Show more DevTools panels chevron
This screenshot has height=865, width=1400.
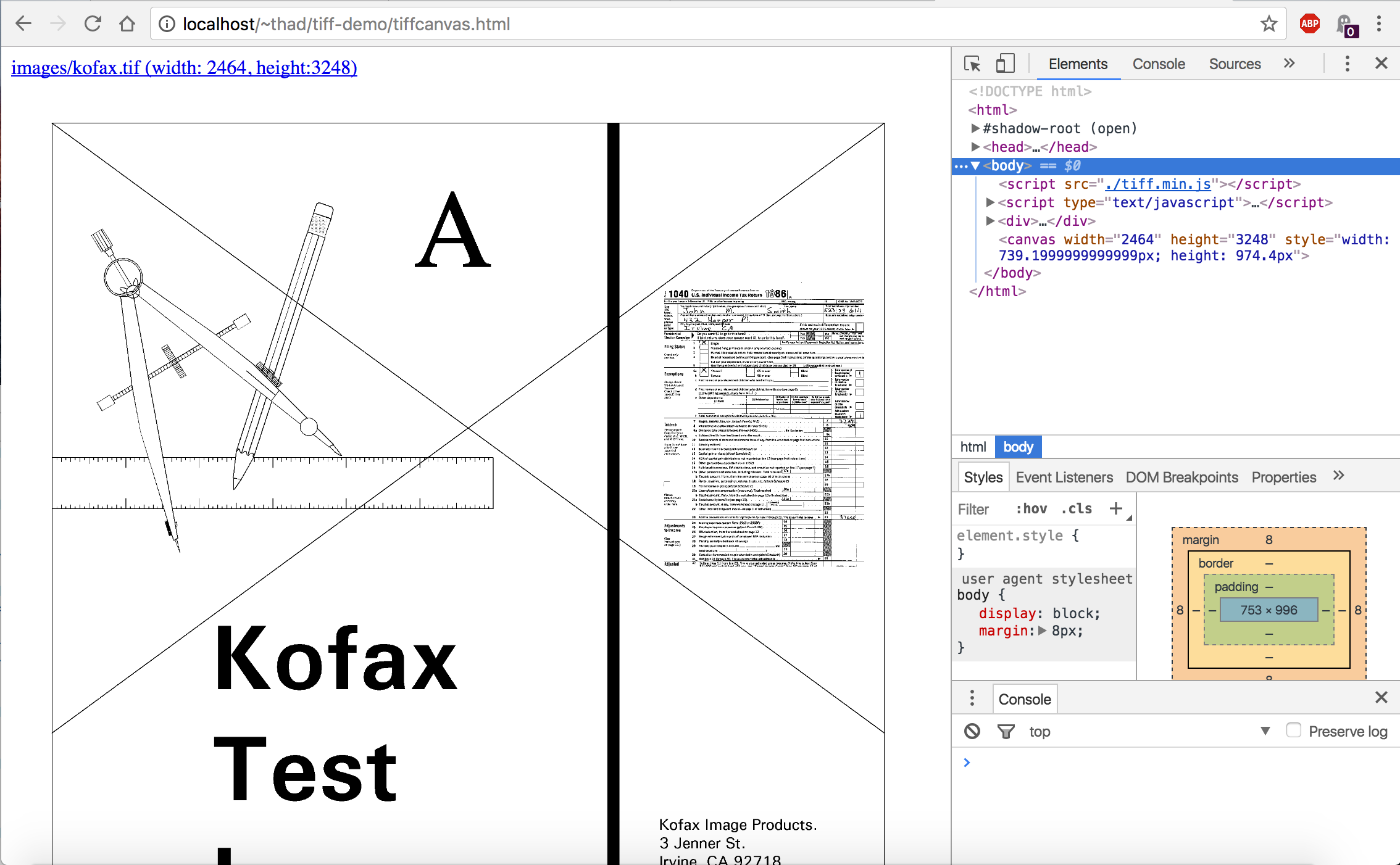point(1290,63)
